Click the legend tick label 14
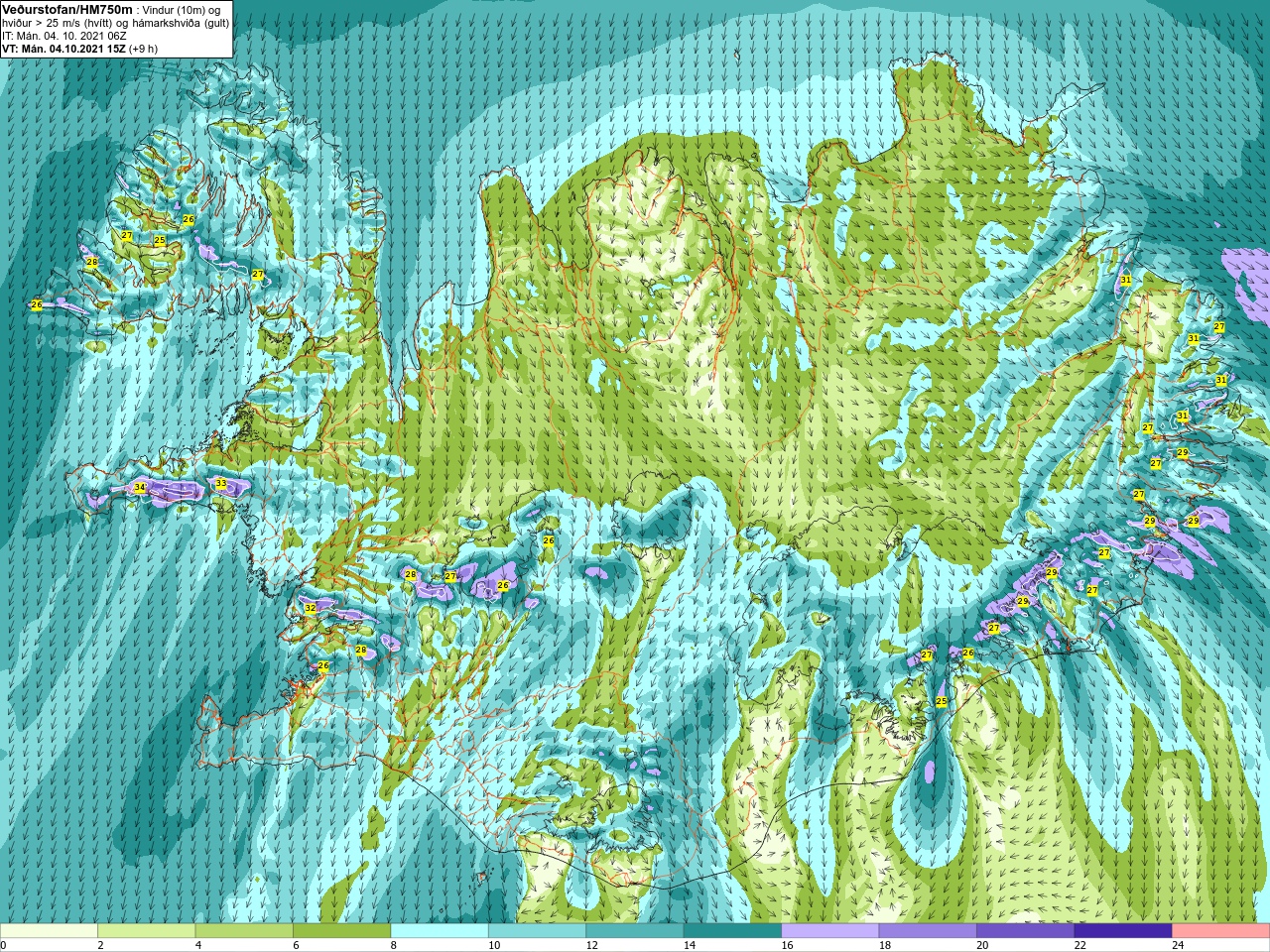The image size is (1270, 952). pos(690,945)
